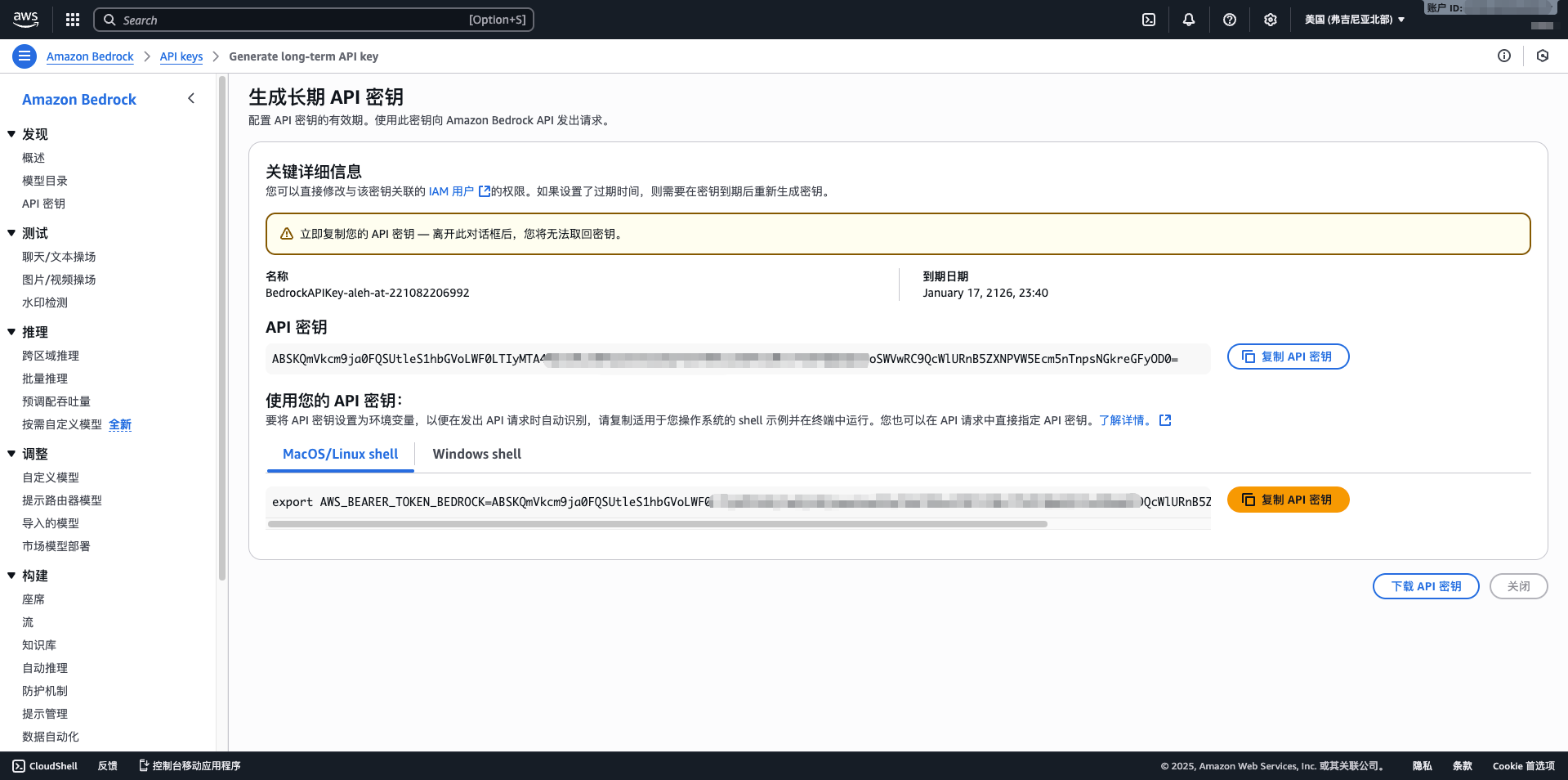Switch to the Windows shell tab

(x=476, y=454)
